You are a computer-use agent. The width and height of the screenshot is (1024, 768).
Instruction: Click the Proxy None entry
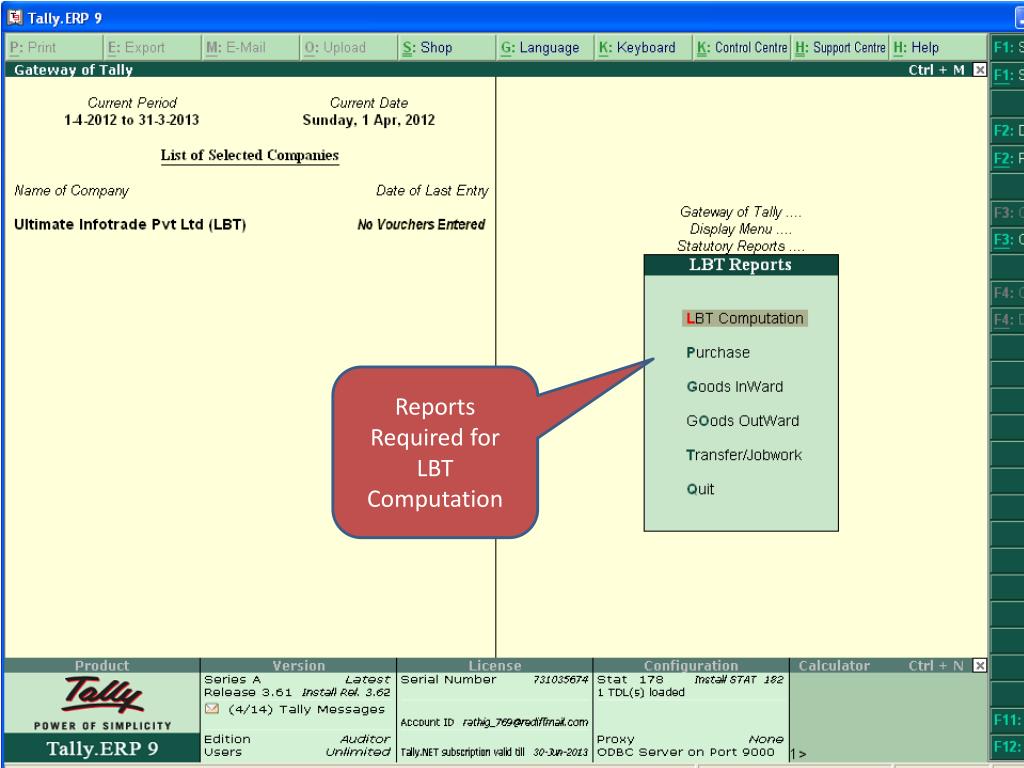click(690, 739)
